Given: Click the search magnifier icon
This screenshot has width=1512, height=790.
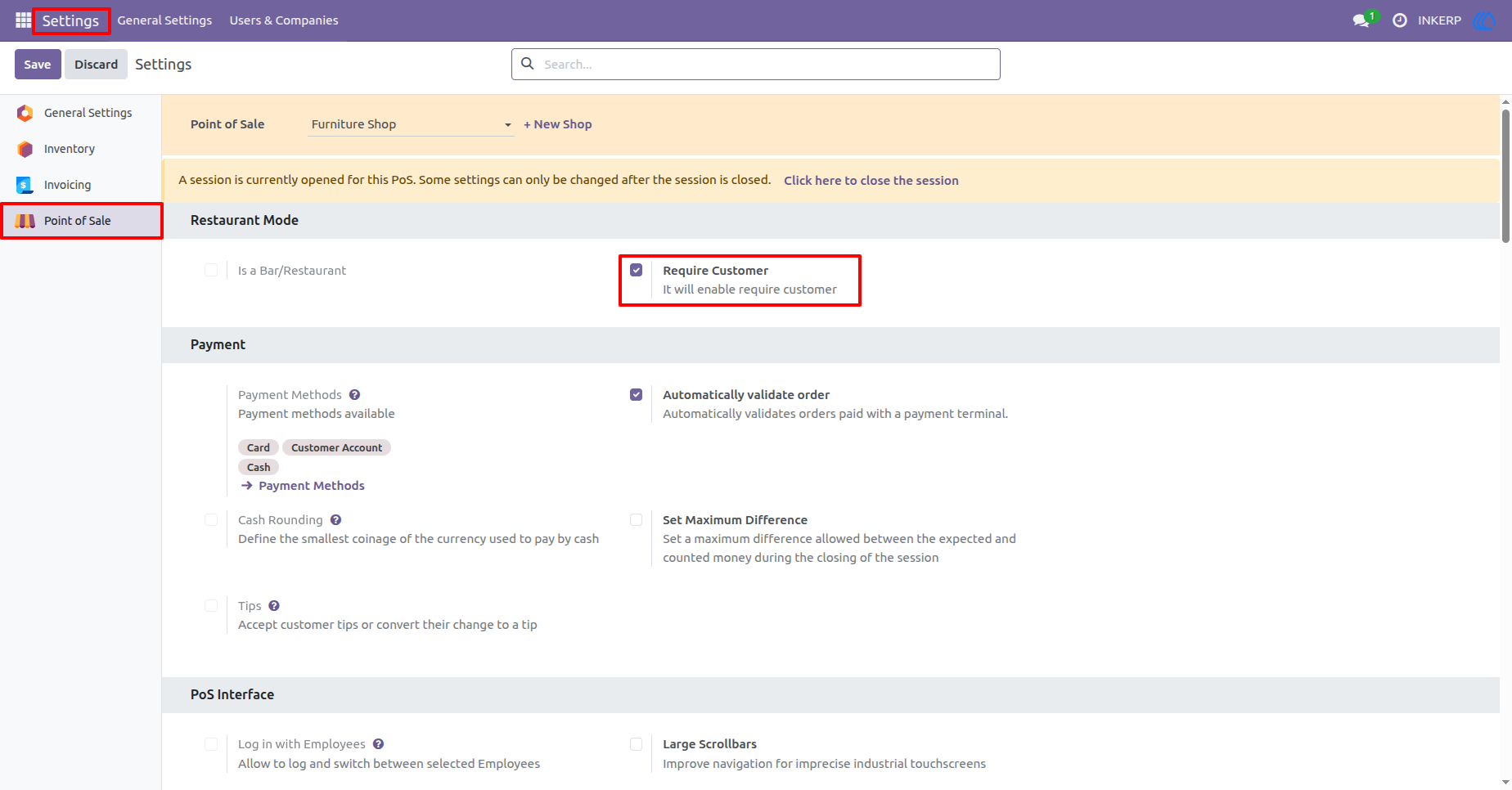Looking at the screenshot, I should pos(528,64).
